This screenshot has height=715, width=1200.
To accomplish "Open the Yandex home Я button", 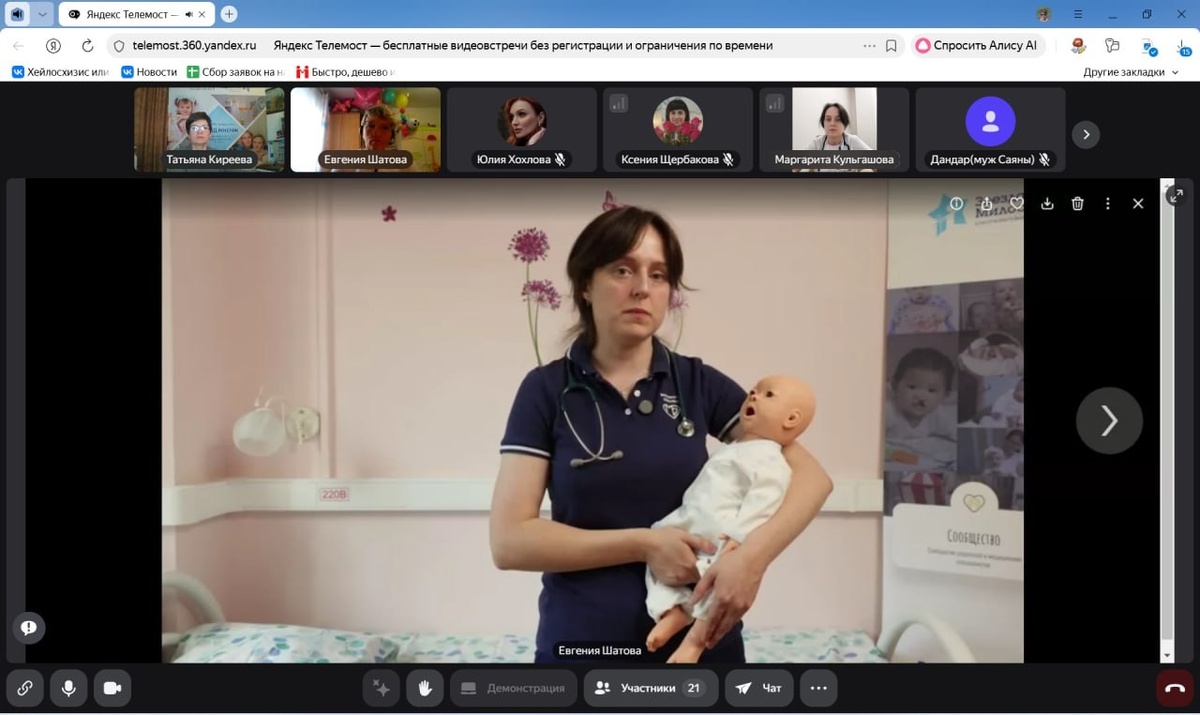I will click(x=53, y=45).
